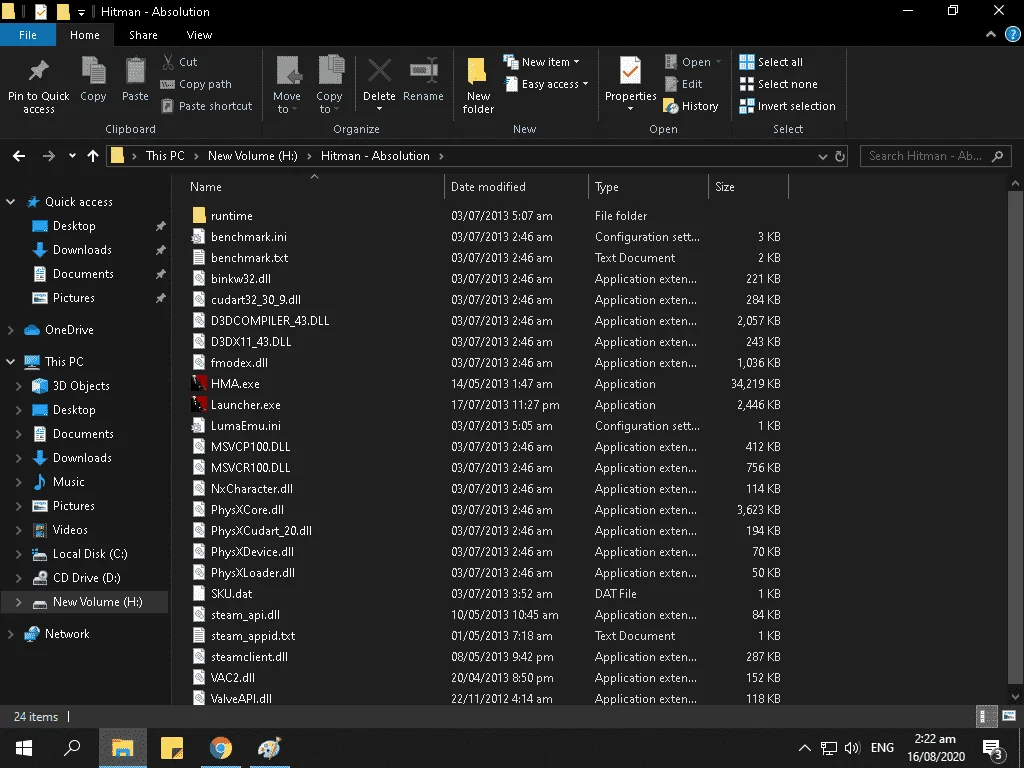Sort by Date modified column header
The width and height of the screenshot is (1024, 768).
pos(517,187)
